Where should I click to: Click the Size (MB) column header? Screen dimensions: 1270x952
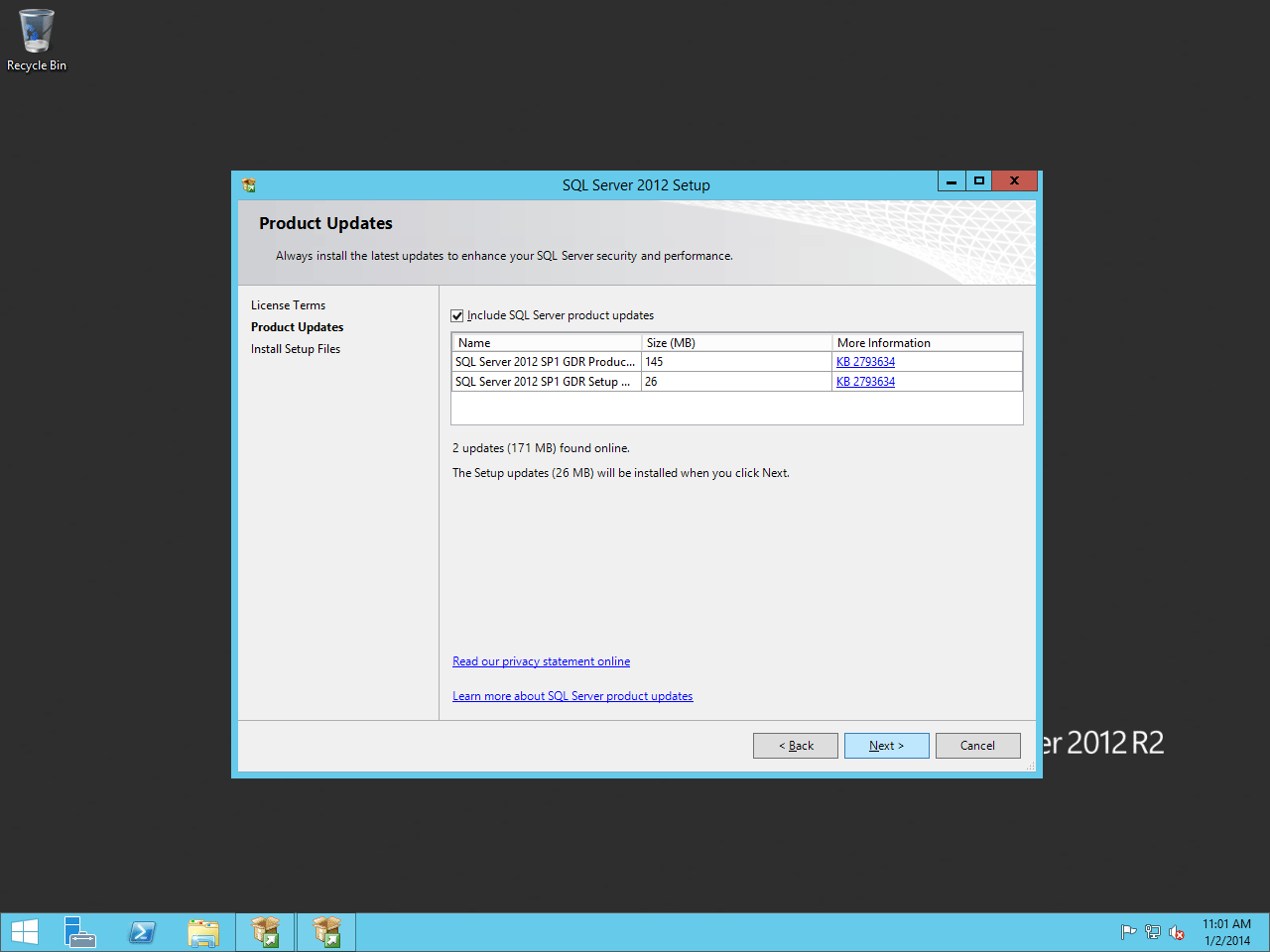tap(737, 343)
